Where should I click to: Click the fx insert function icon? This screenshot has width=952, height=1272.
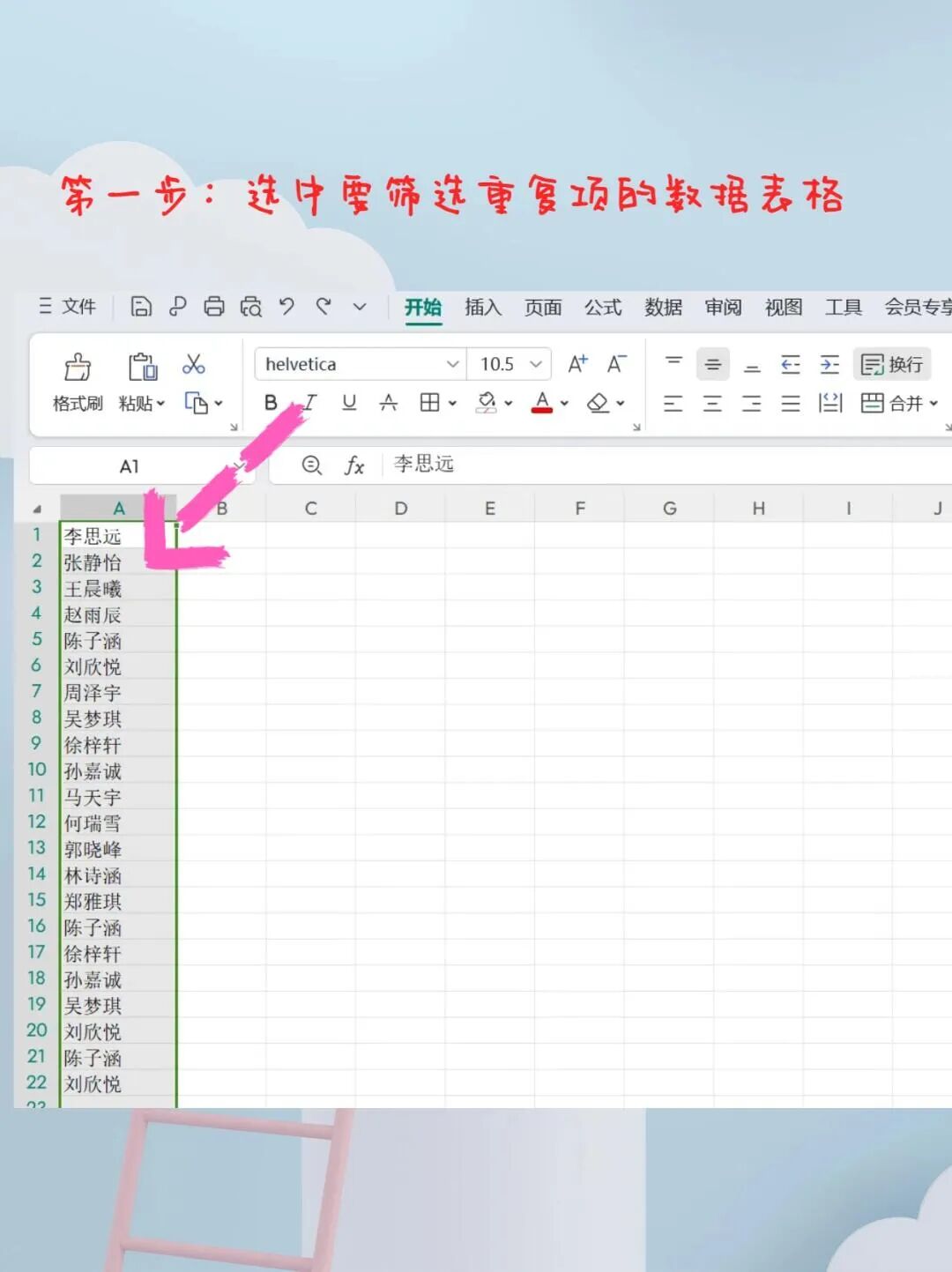(x=354, y=465)
